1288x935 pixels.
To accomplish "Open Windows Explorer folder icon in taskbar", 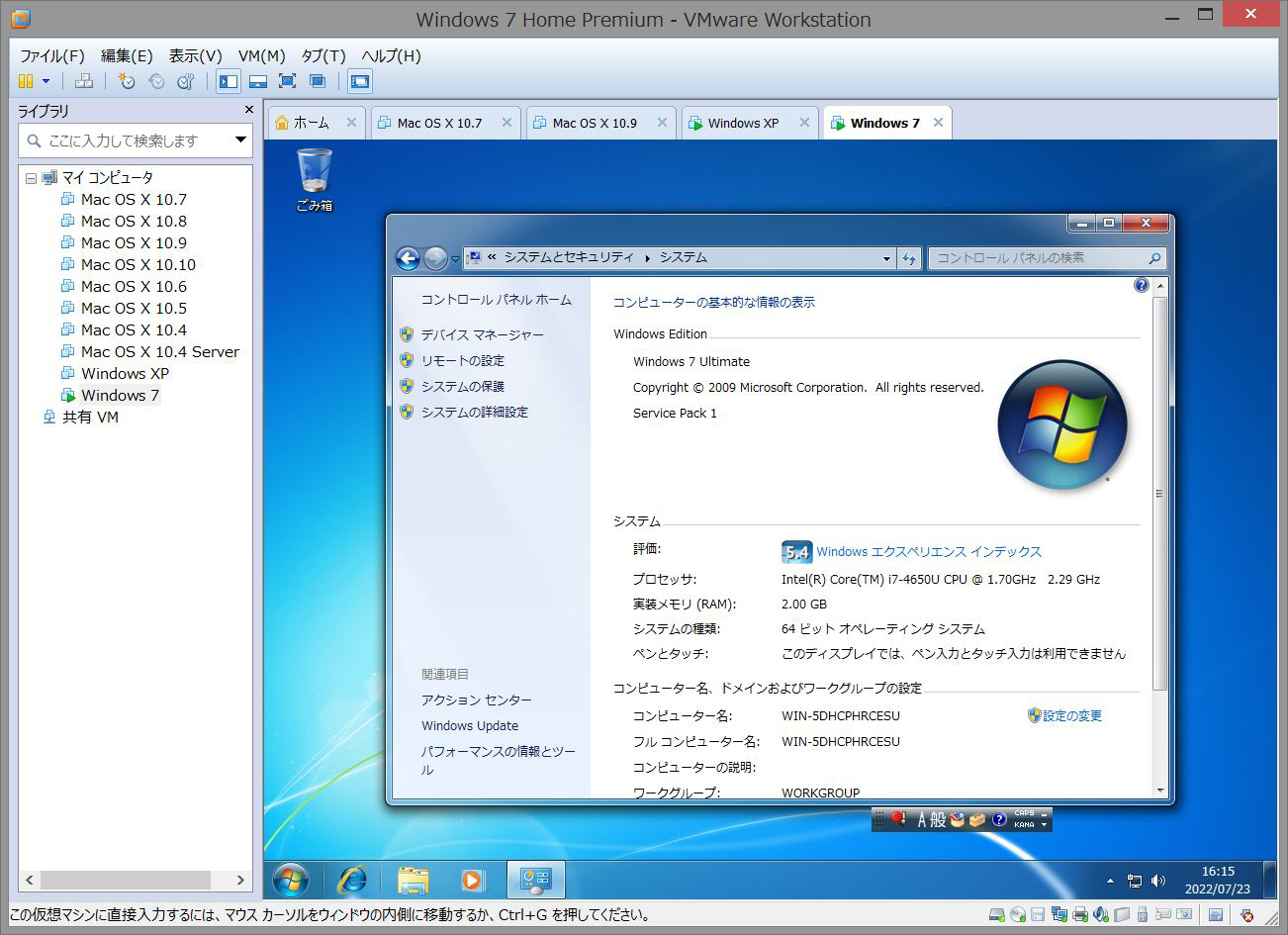I will 413,879.
